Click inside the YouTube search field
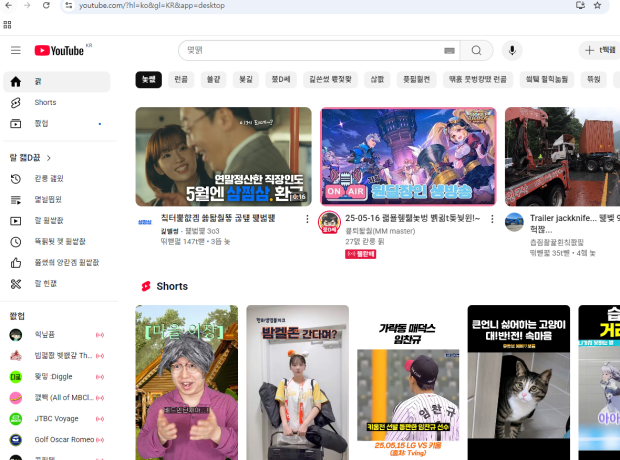 (x=310, y=50)
